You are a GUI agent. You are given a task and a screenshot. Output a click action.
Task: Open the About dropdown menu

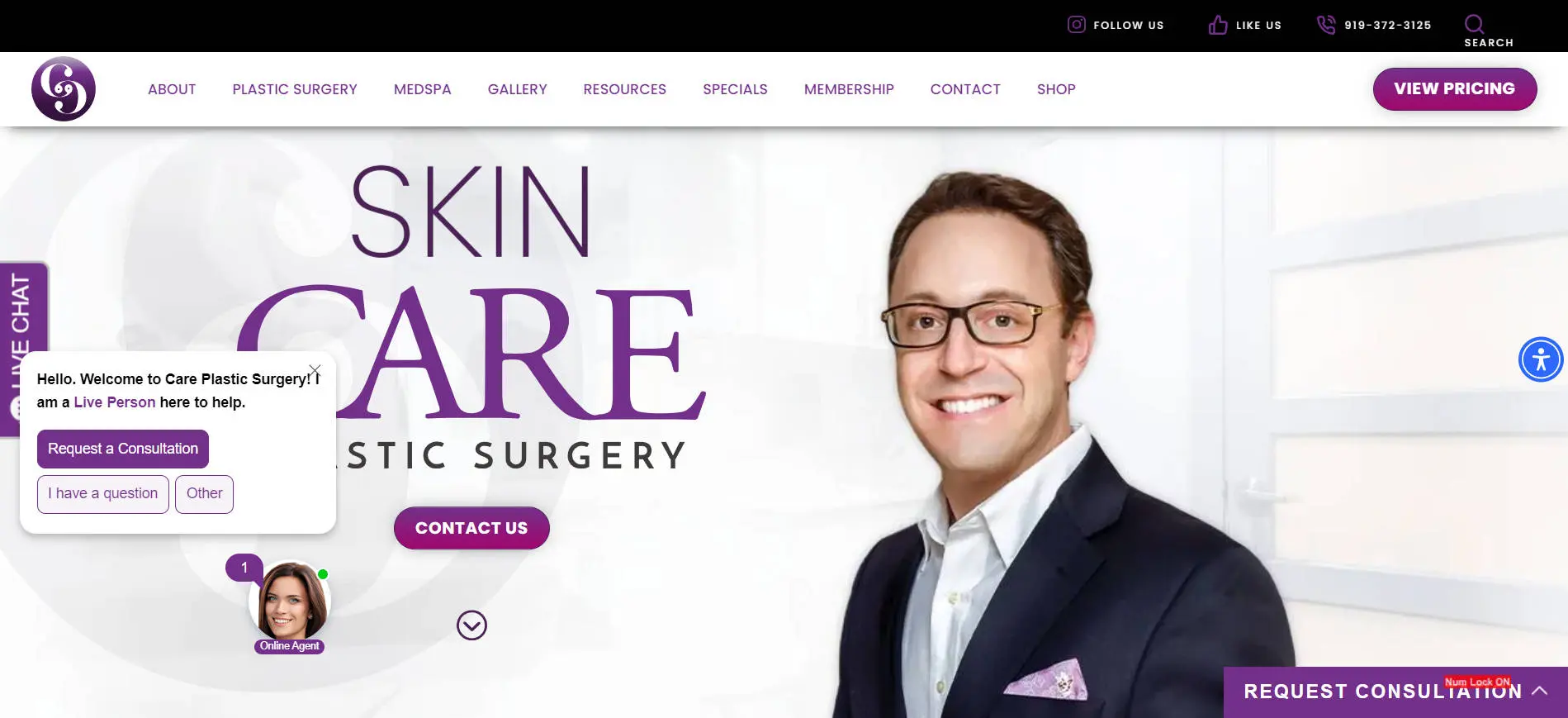(x=172, y=89)
